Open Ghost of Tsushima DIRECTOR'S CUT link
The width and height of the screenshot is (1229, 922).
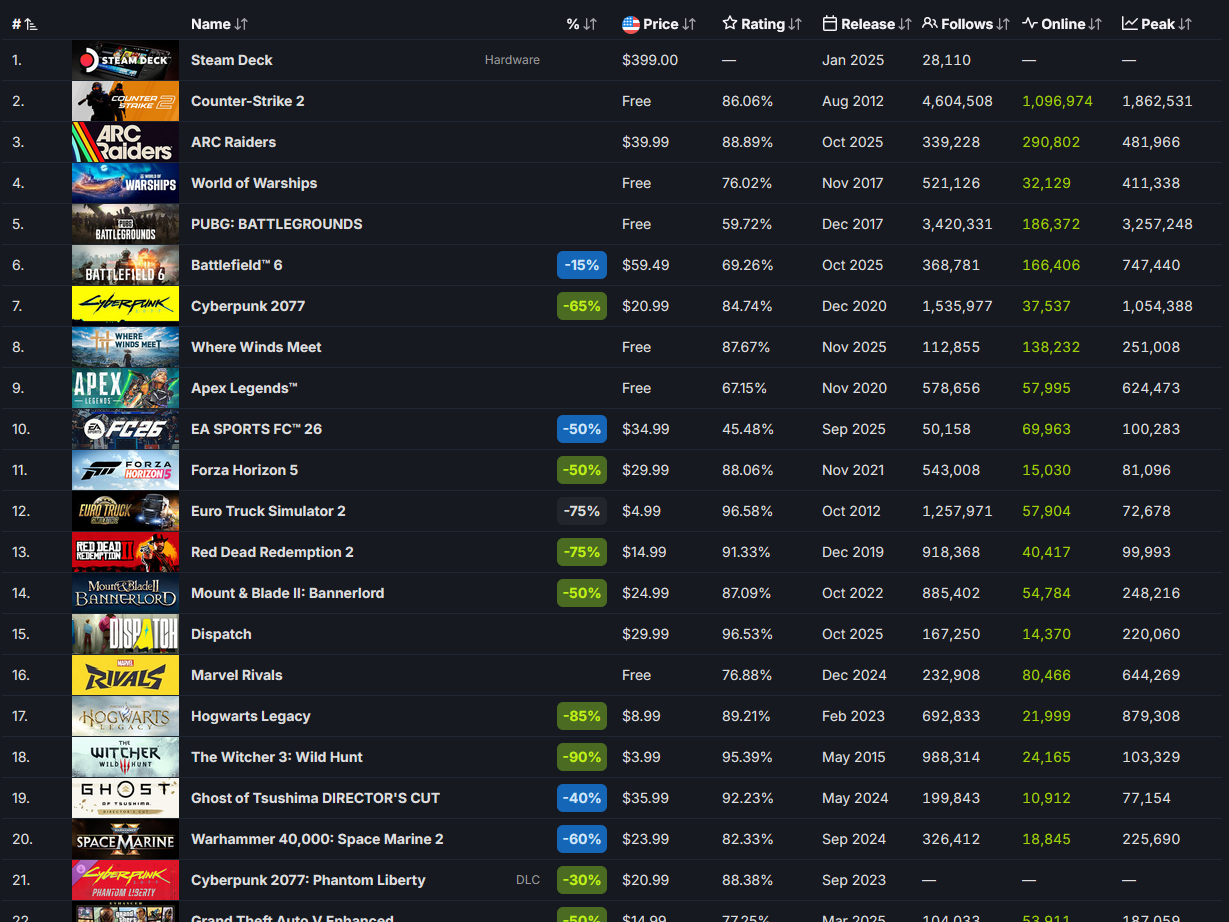(x=316, y=798)
